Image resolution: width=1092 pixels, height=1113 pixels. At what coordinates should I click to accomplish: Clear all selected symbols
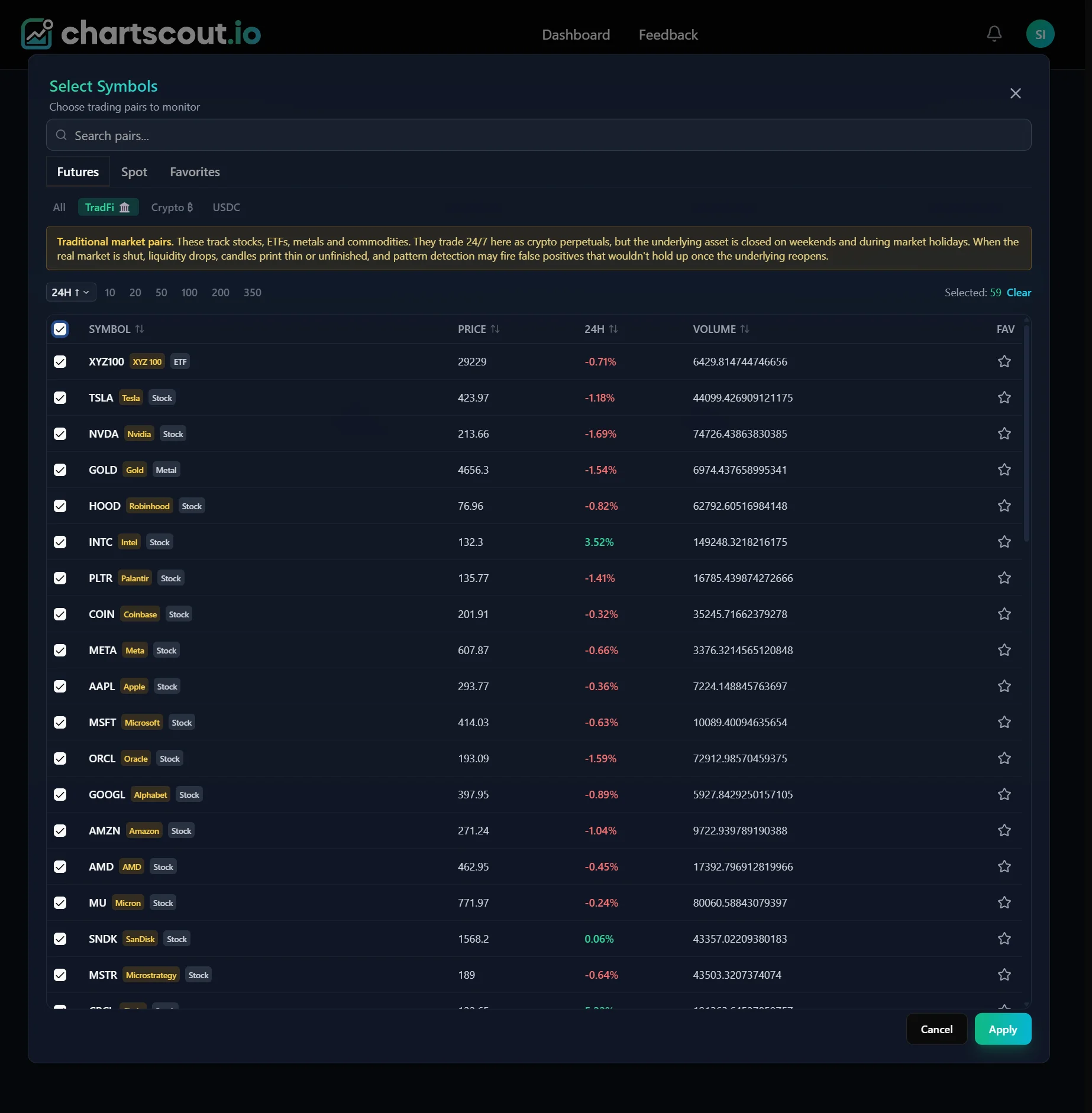[x=1019, y=292]
